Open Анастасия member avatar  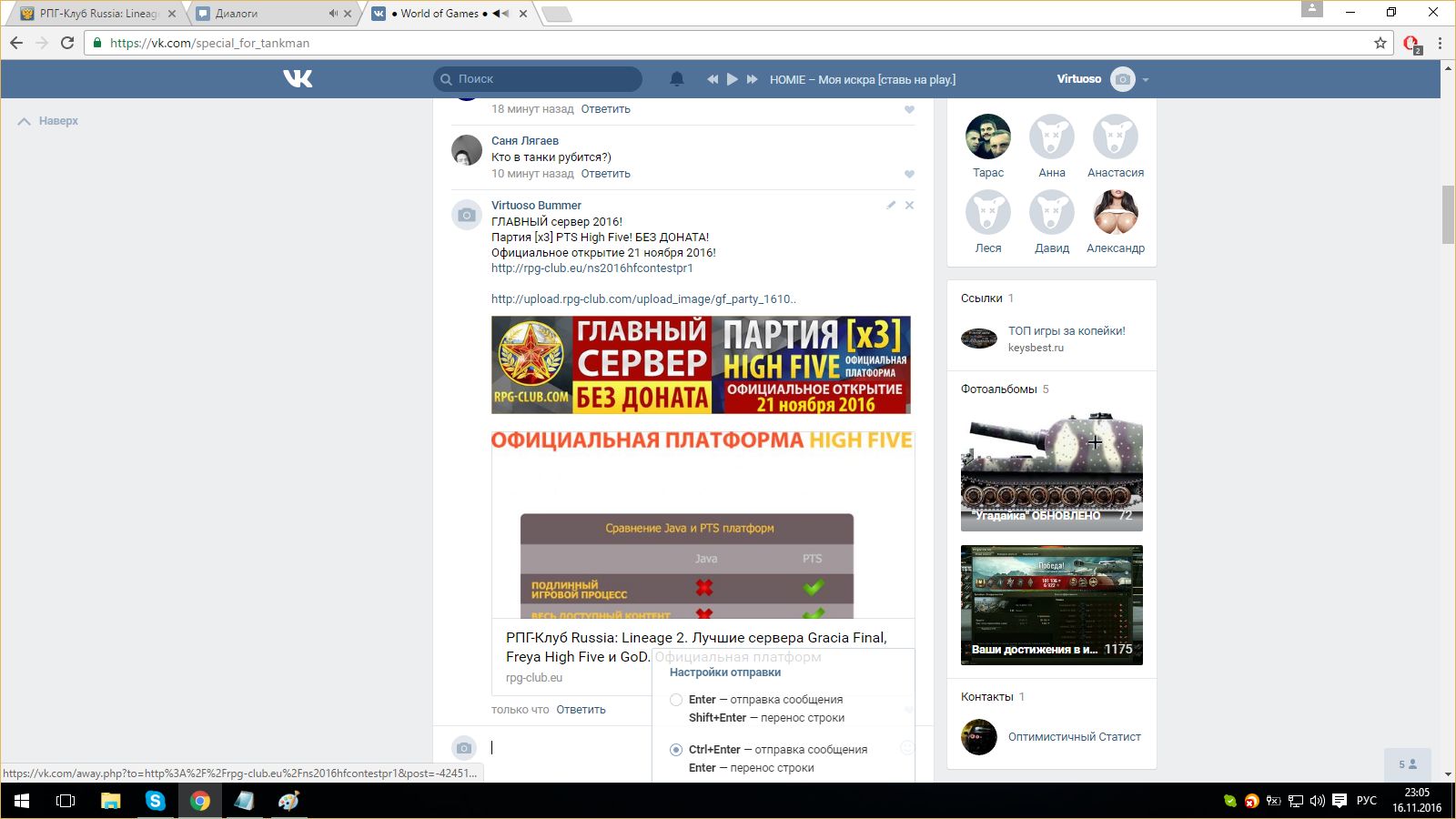(1116, 136)
